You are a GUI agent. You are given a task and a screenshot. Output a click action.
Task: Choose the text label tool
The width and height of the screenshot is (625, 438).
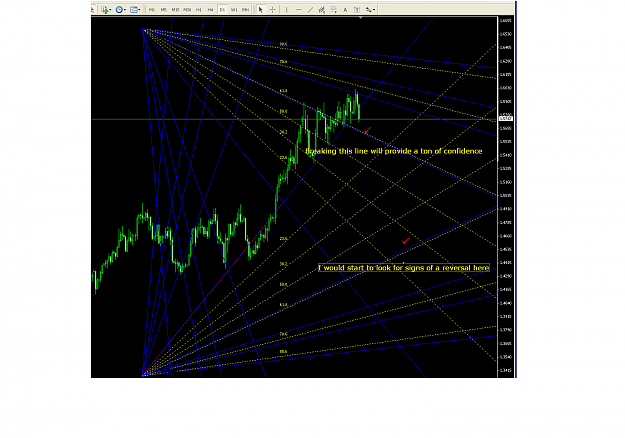357,10
